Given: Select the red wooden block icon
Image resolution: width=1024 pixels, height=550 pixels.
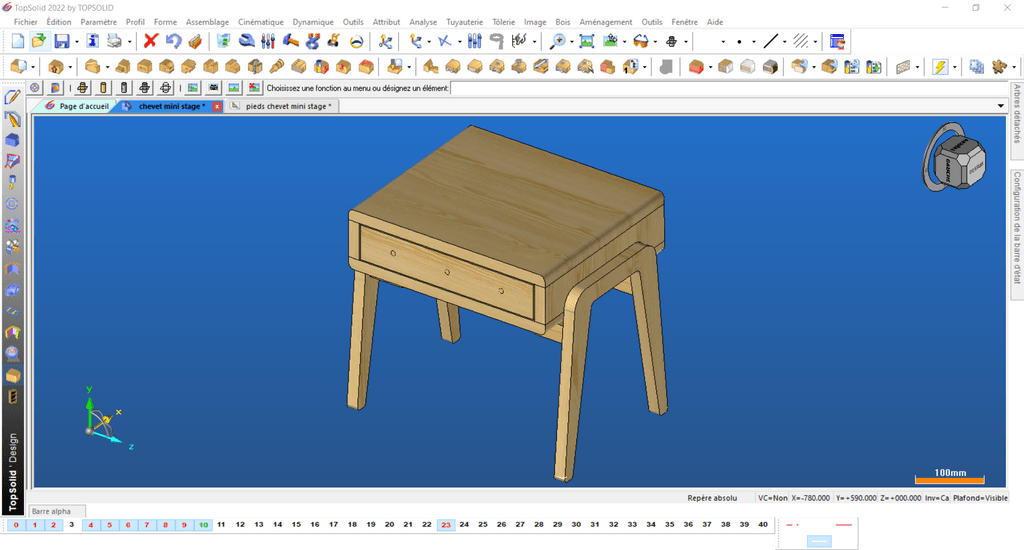Looking at the screenshot, I should click(x=696, y=67).
